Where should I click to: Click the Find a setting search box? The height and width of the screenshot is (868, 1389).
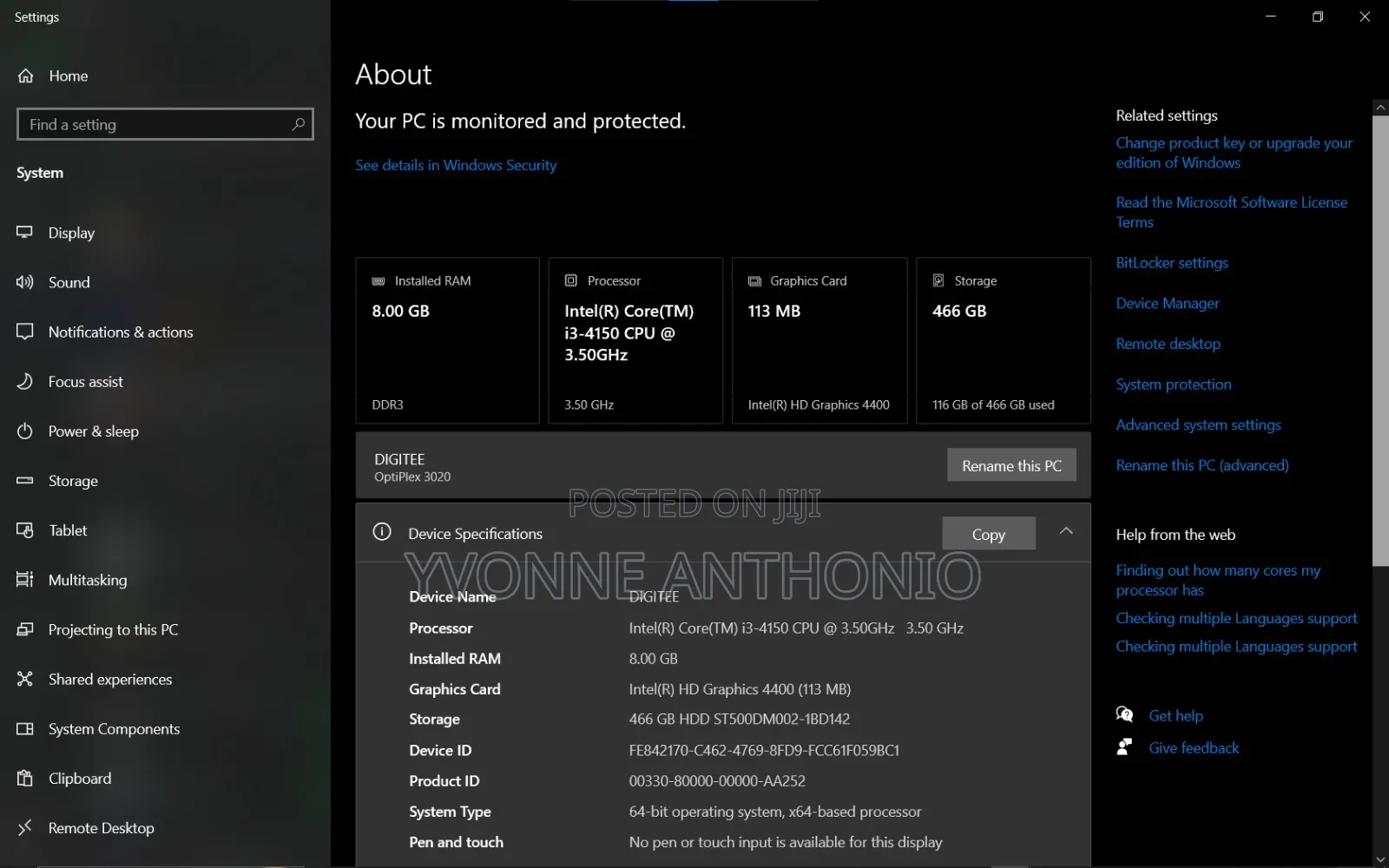tap(165, 124)
